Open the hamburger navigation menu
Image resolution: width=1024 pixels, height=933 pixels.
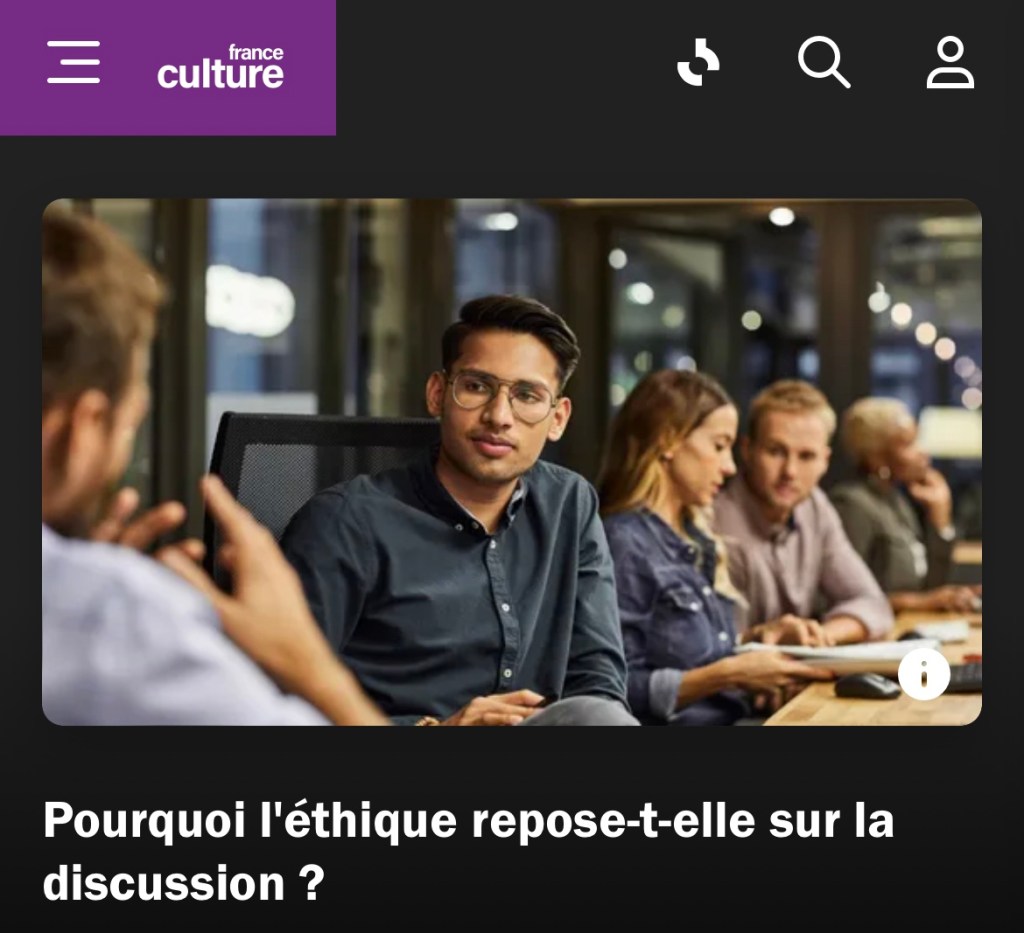(74, 62)
